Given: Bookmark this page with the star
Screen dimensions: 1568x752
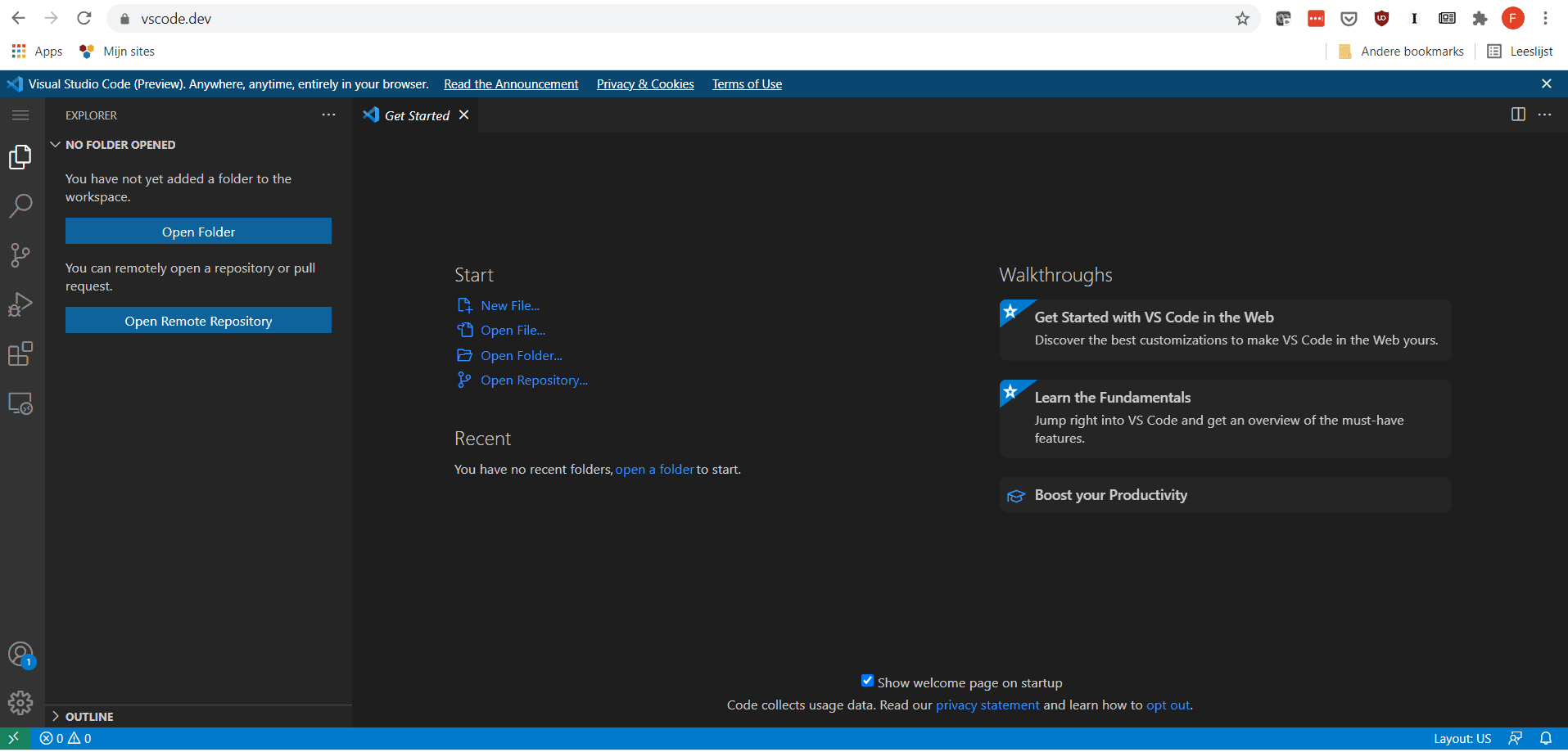Looking at the screenshot, I should pyautogui.click(x=1242, y=18).
